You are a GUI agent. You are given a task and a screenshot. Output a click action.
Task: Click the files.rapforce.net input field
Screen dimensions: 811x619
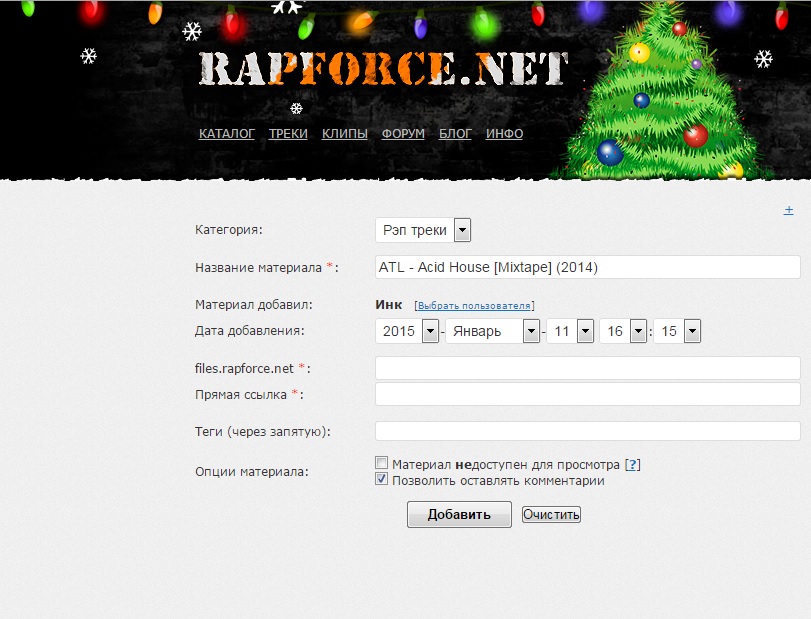pos(588,368)
